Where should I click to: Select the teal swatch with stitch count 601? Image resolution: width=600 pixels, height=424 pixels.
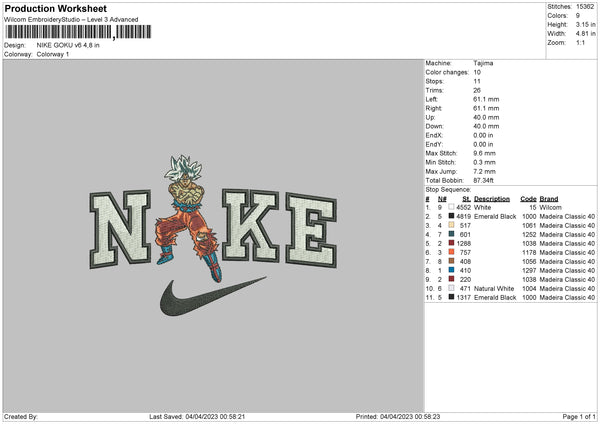click(451, 234)
